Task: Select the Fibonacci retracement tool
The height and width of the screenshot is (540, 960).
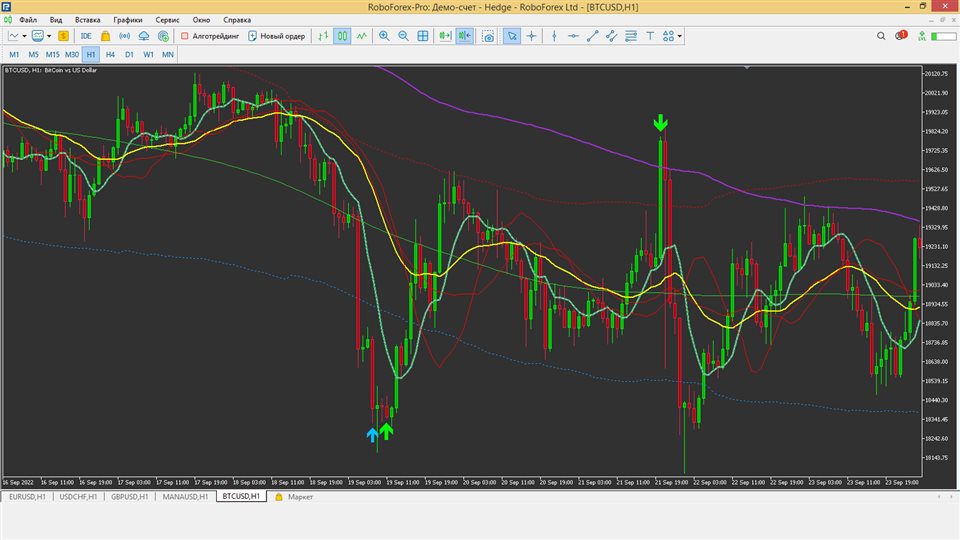Action: coord(631,36)
